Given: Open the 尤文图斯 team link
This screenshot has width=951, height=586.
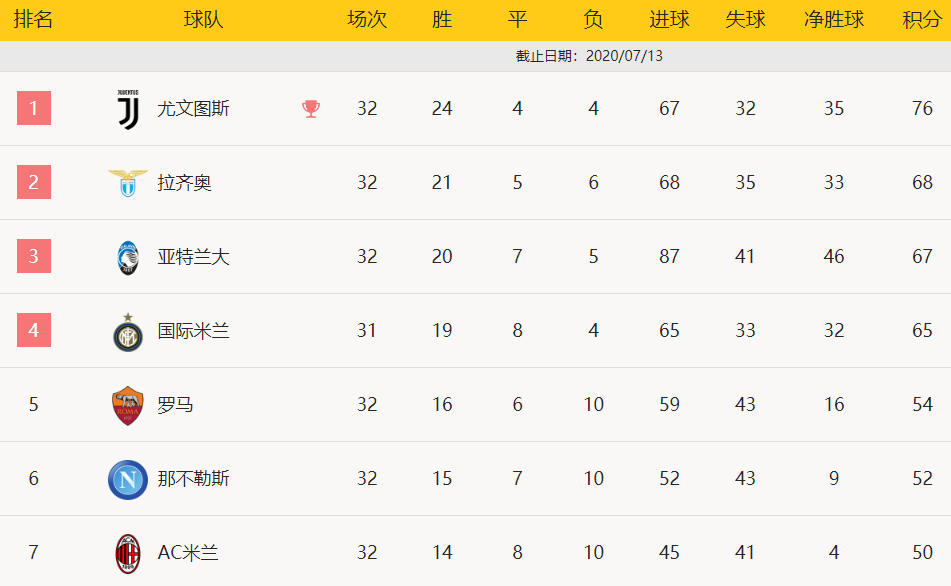Looking at the screenshot, I should pyautogui.click(x=193, y=109).
